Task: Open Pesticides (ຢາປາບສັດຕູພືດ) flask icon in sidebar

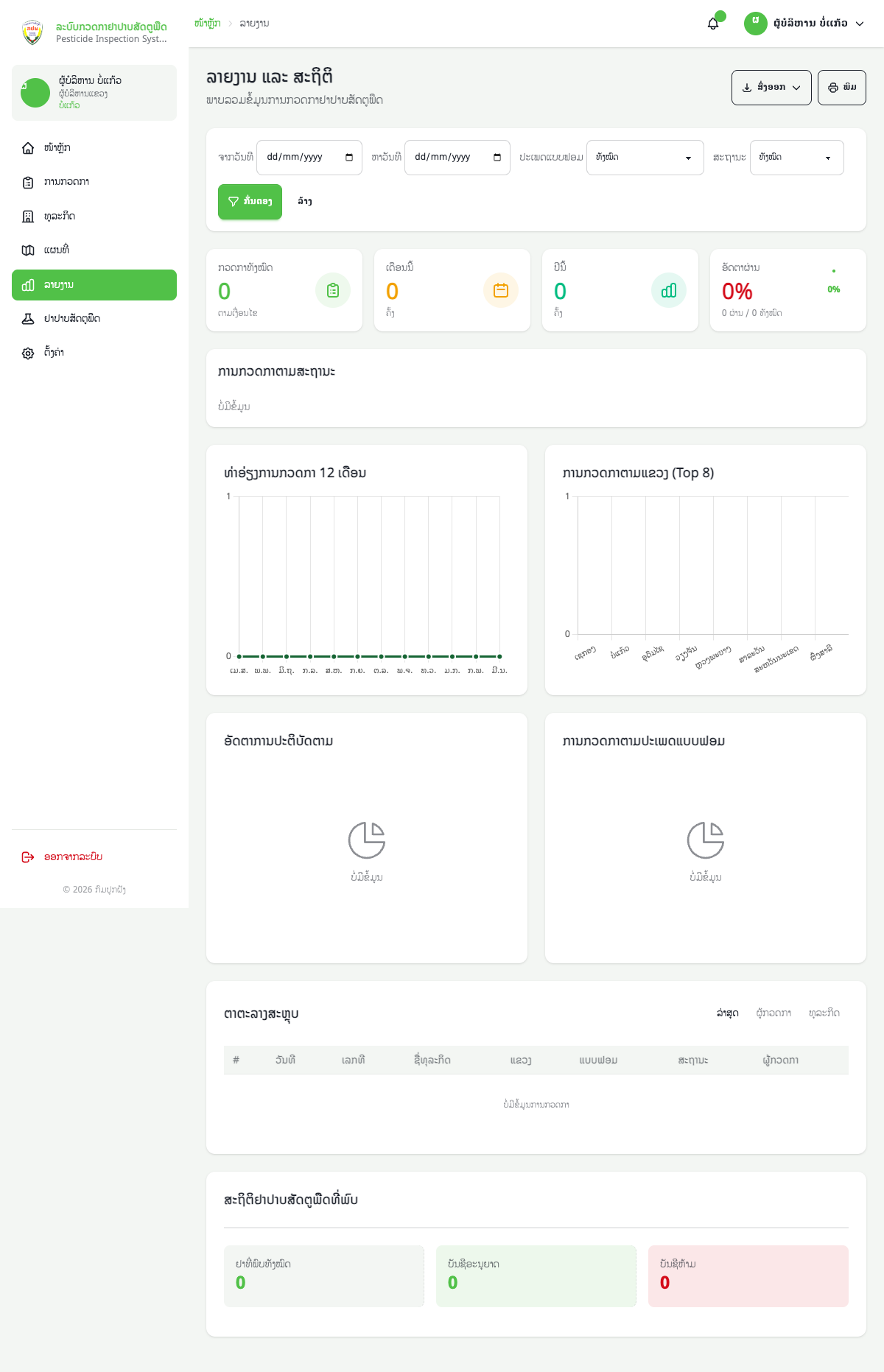Action: tap(28, 319)
